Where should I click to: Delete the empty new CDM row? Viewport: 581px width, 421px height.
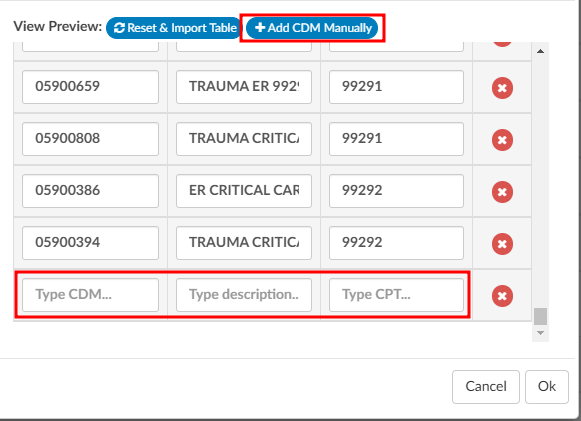pos(502,296)
